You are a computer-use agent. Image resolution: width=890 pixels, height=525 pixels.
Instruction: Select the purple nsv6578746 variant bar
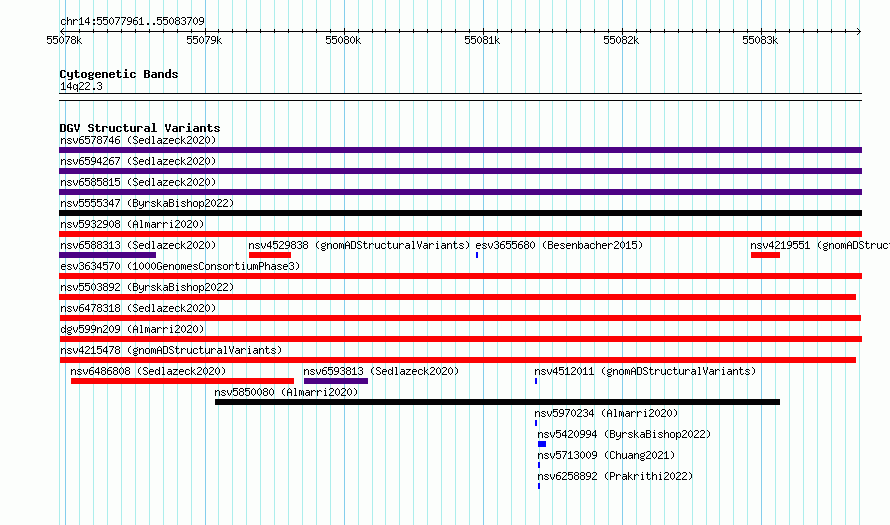click(x=460, y=150)
